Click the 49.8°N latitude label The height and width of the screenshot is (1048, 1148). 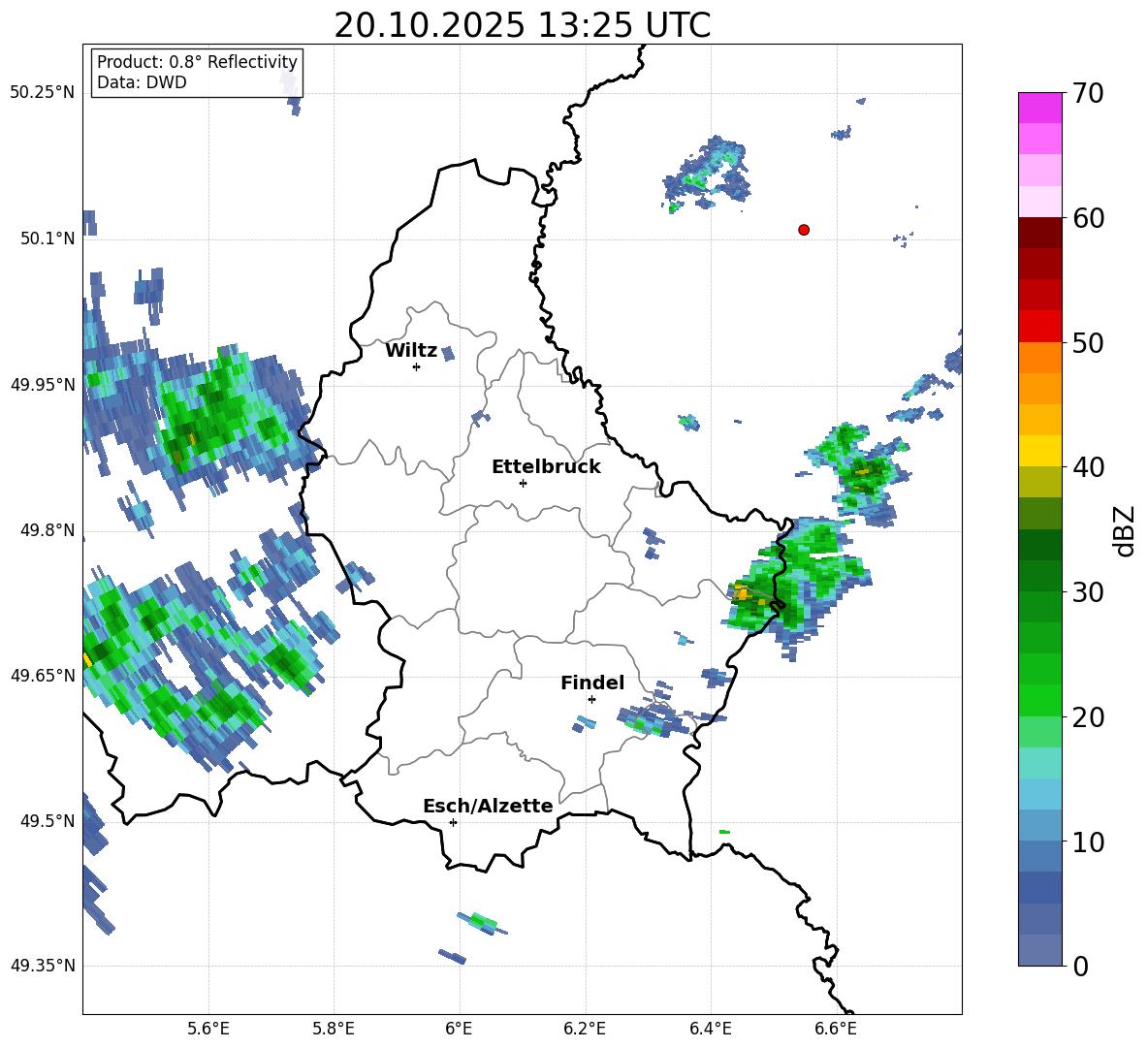pos(48,530)
